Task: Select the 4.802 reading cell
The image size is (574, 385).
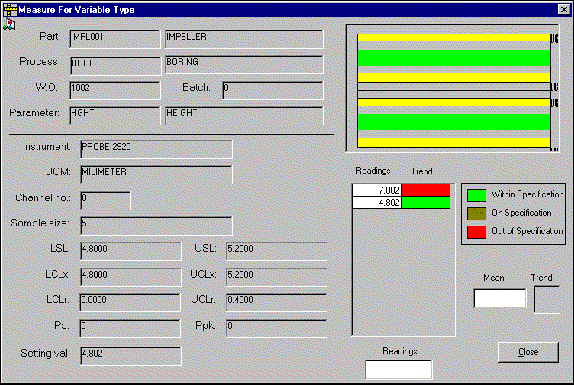Action: [x=377, y=202]
